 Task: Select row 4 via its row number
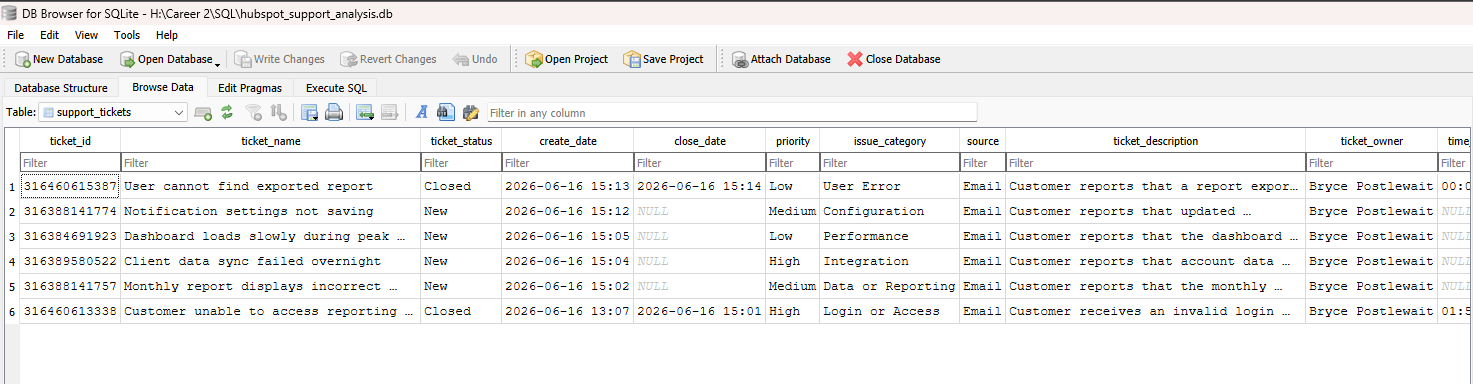click(x=12, y=261)
